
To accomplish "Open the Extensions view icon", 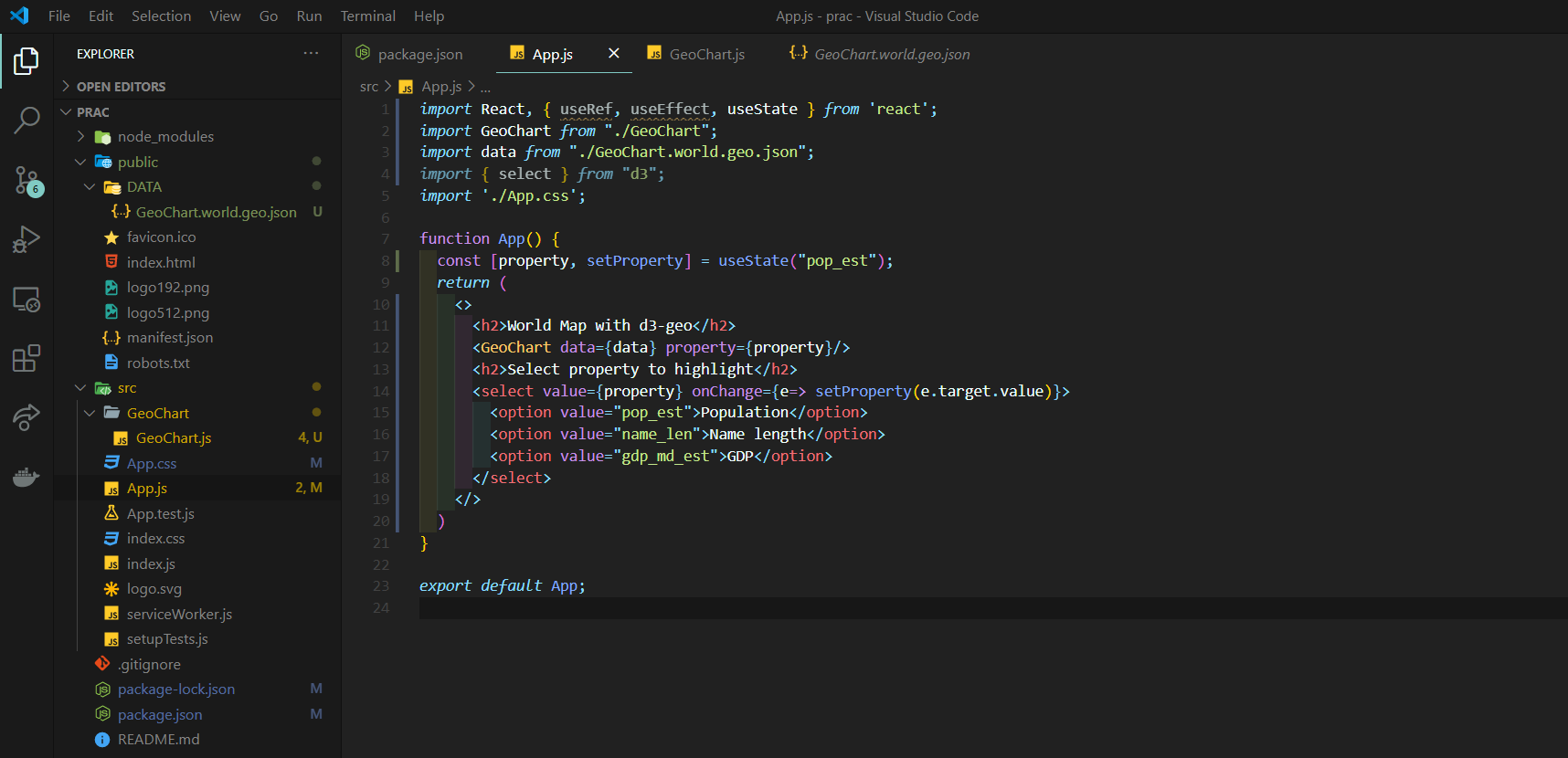I will click(26, 358).
